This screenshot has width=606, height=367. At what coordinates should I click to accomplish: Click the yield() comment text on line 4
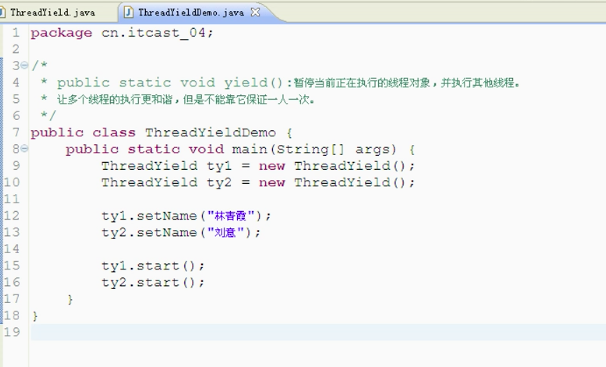click(x=288, y=83)
